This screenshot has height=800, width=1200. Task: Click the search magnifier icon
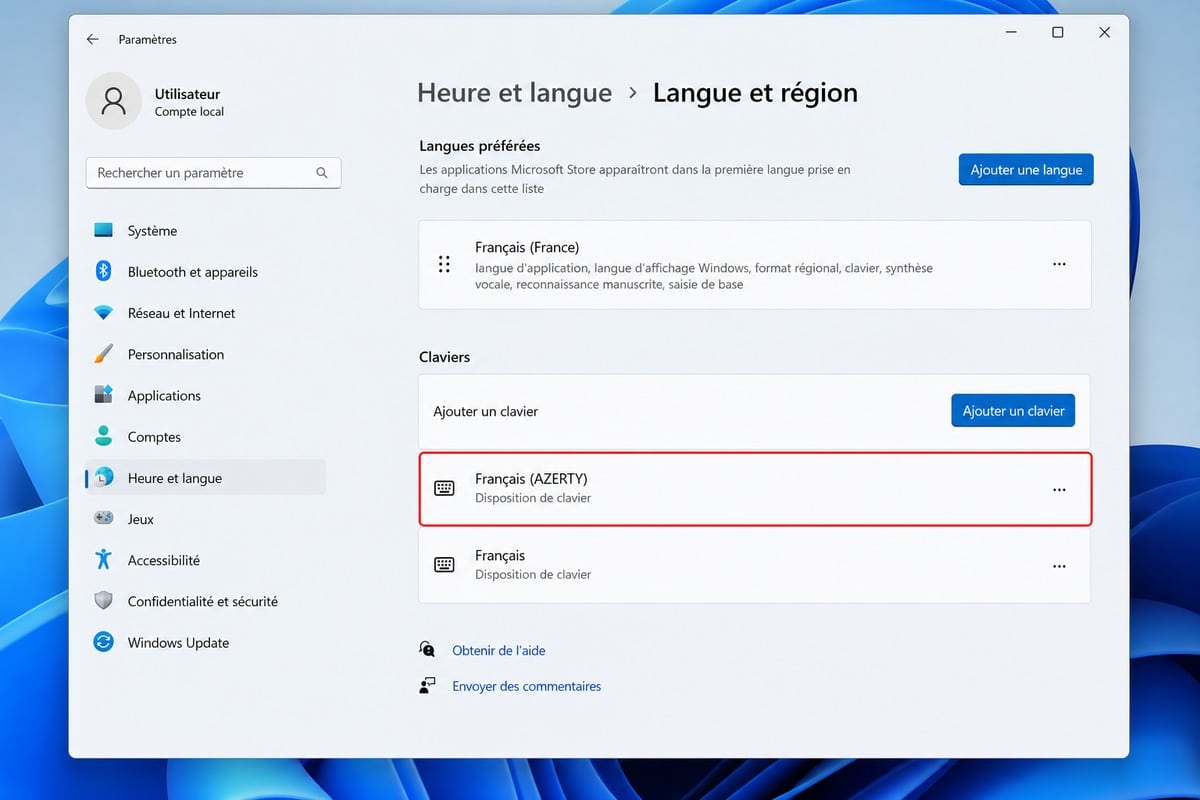click(322, 173)
